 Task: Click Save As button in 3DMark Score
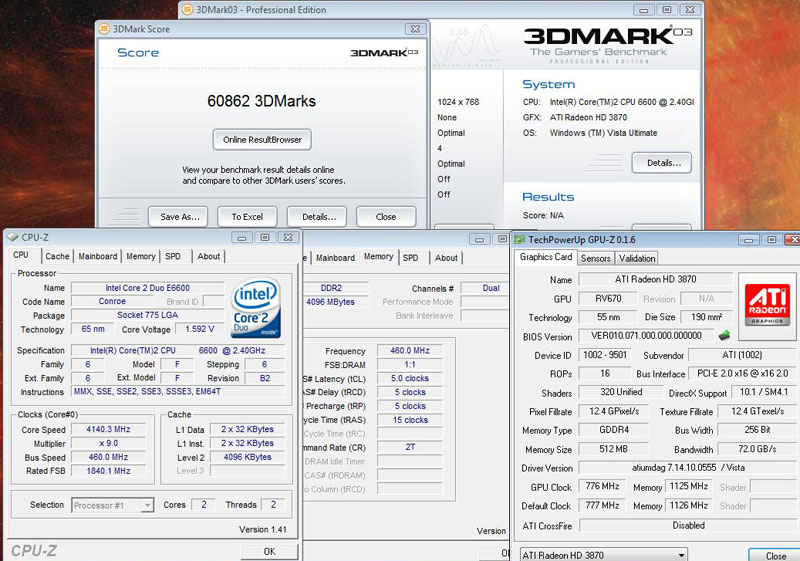[178, 217]
